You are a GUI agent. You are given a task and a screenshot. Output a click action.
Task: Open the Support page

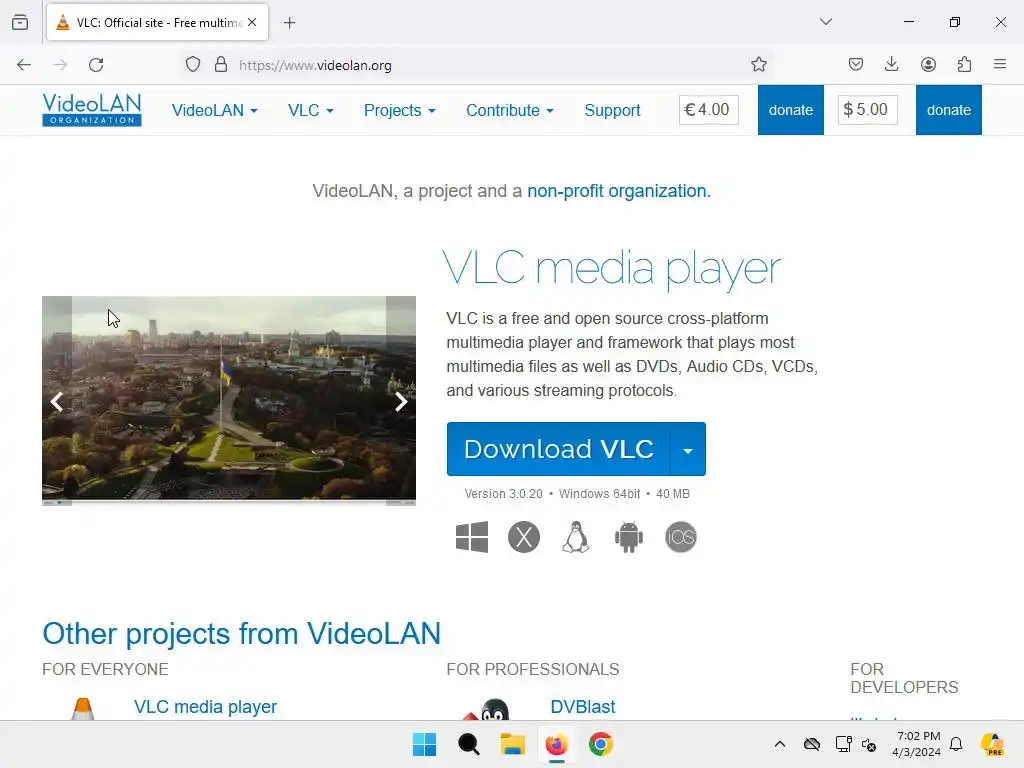click(612, 110)
